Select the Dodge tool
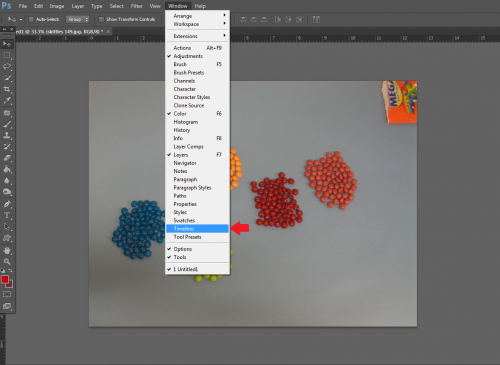Viewport: 500px width, 365px height. 7,192
